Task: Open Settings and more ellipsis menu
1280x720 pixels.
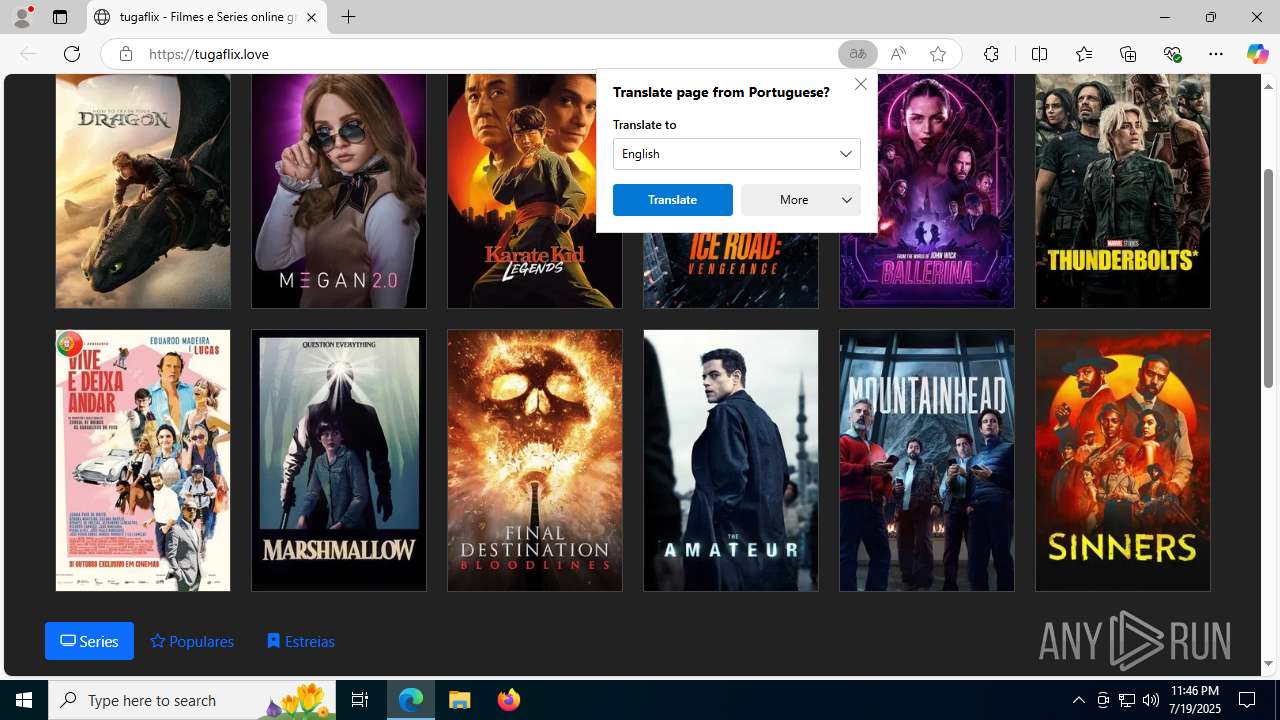Action: click(x=1216, y=54)
